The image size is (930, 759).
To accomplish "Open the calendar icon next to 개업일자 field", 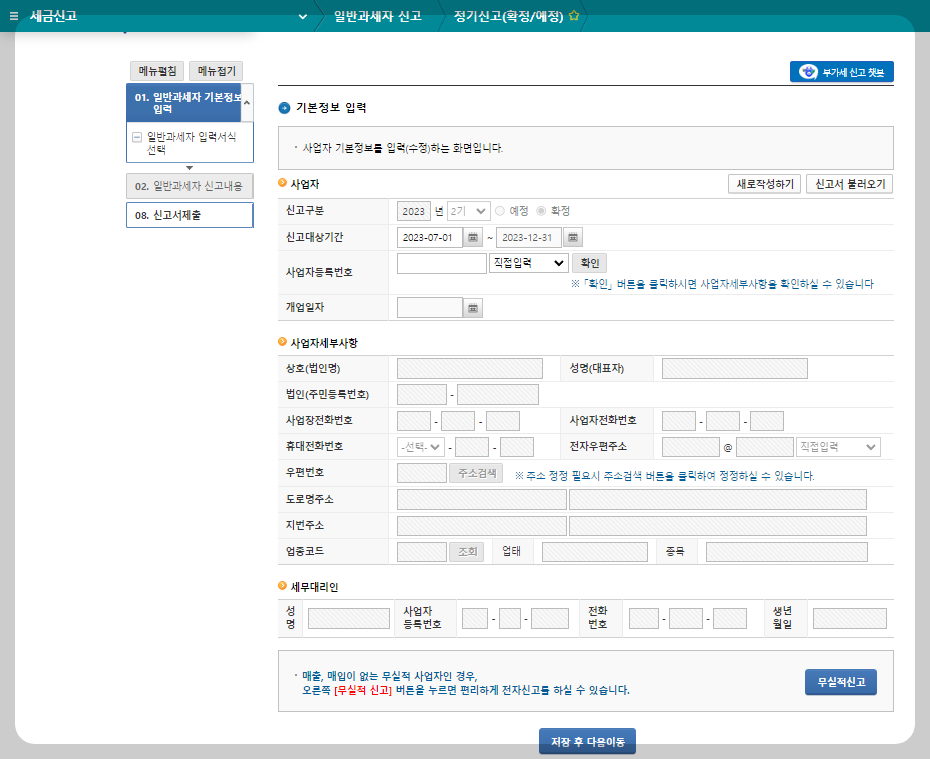I will tap(472, 307).
